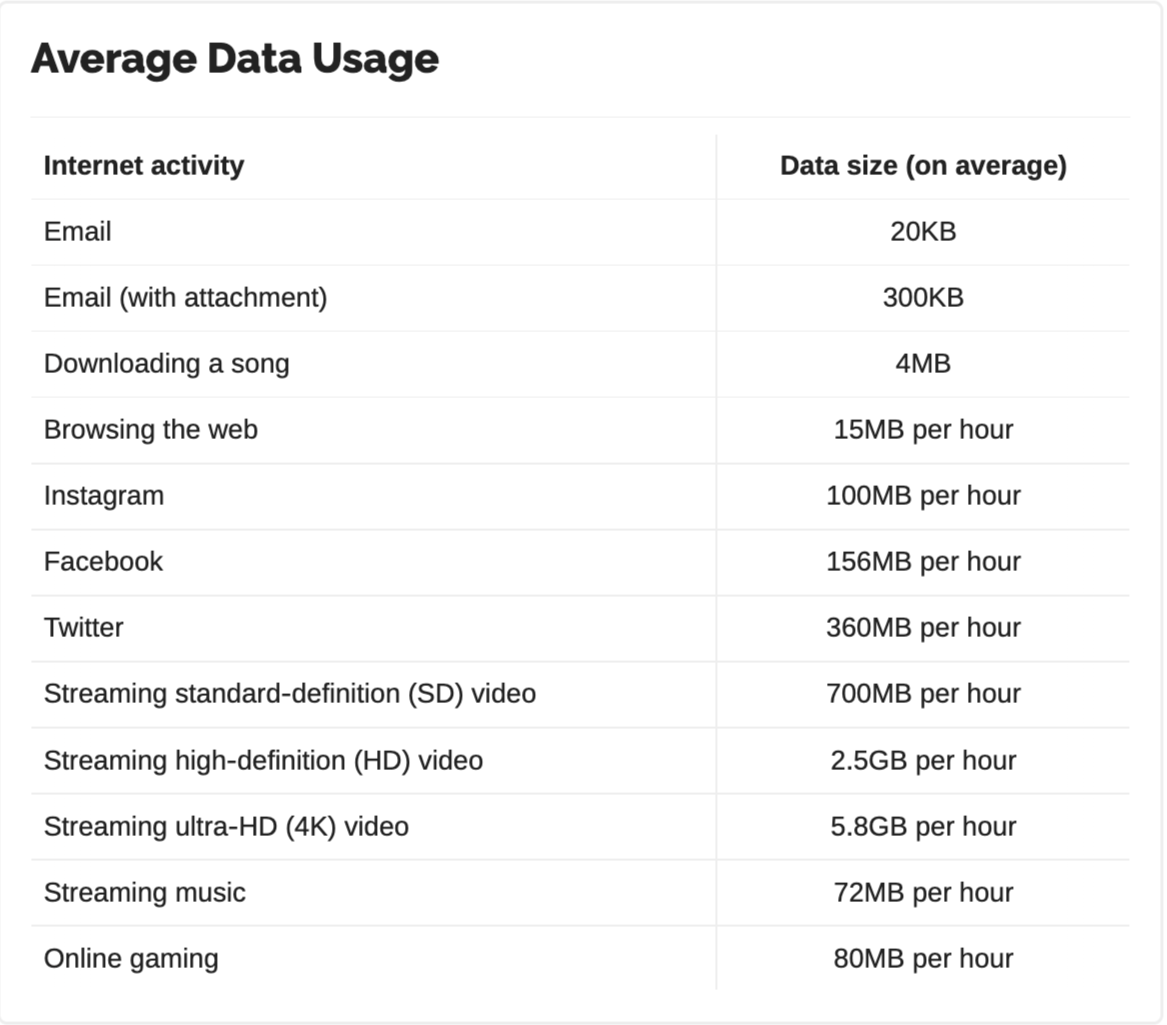Viewport: 1167px width, 1025px height.
Task: Click the Twitter row label
Action: (x=83, y=628)
